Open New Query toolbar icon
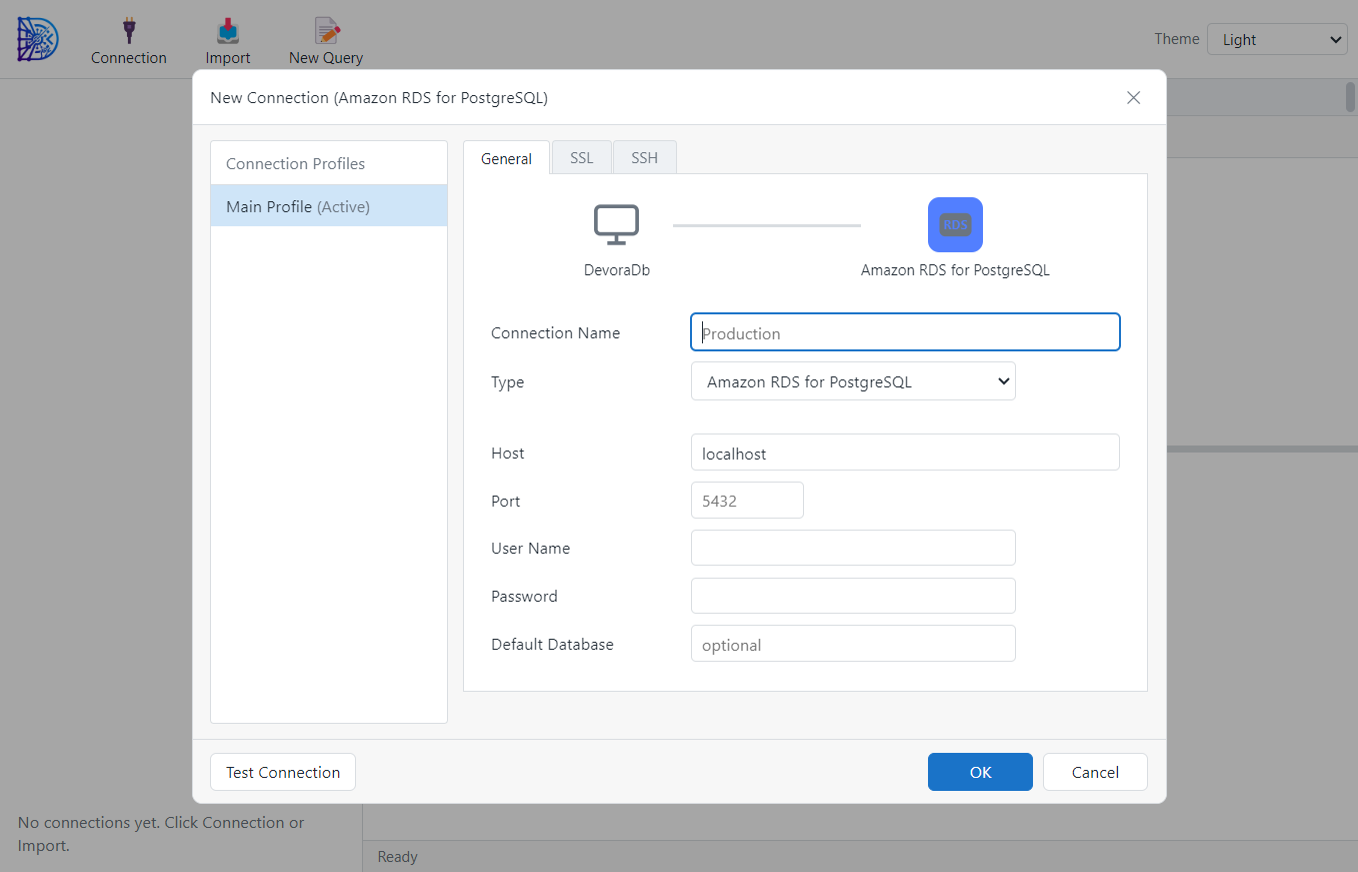1358x872 pixels. 326,30
